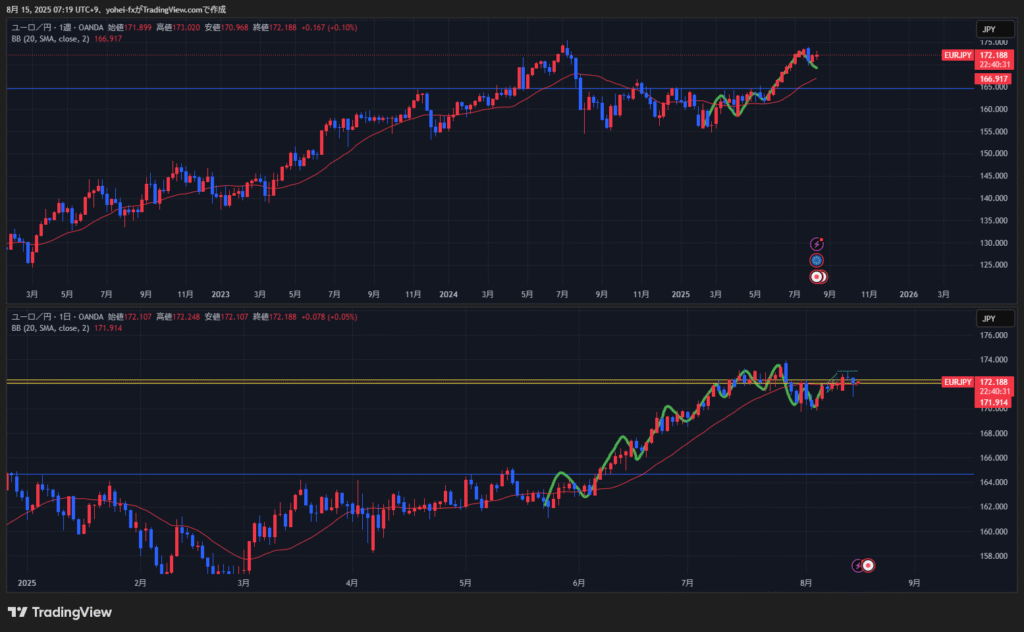
Task: Open the purple lightning event icon on daily chart
Action: pos(857,565)
